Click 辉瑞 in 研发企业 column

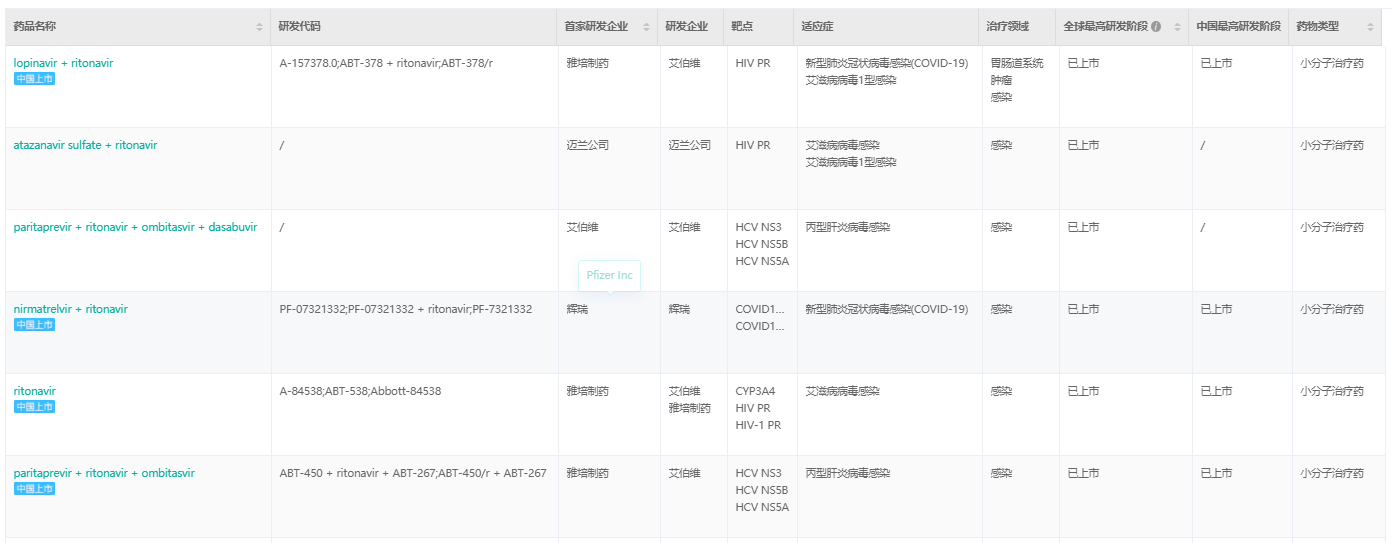tap(680, 309)
